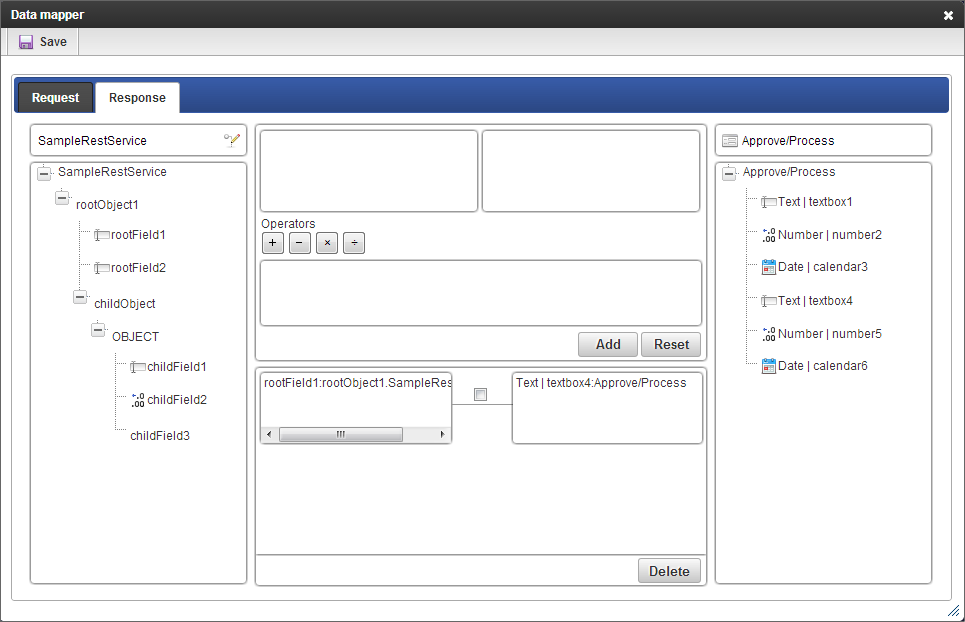Select the Response tab
The height and width of the screenshot is (622, 965).
click(137, 98)
